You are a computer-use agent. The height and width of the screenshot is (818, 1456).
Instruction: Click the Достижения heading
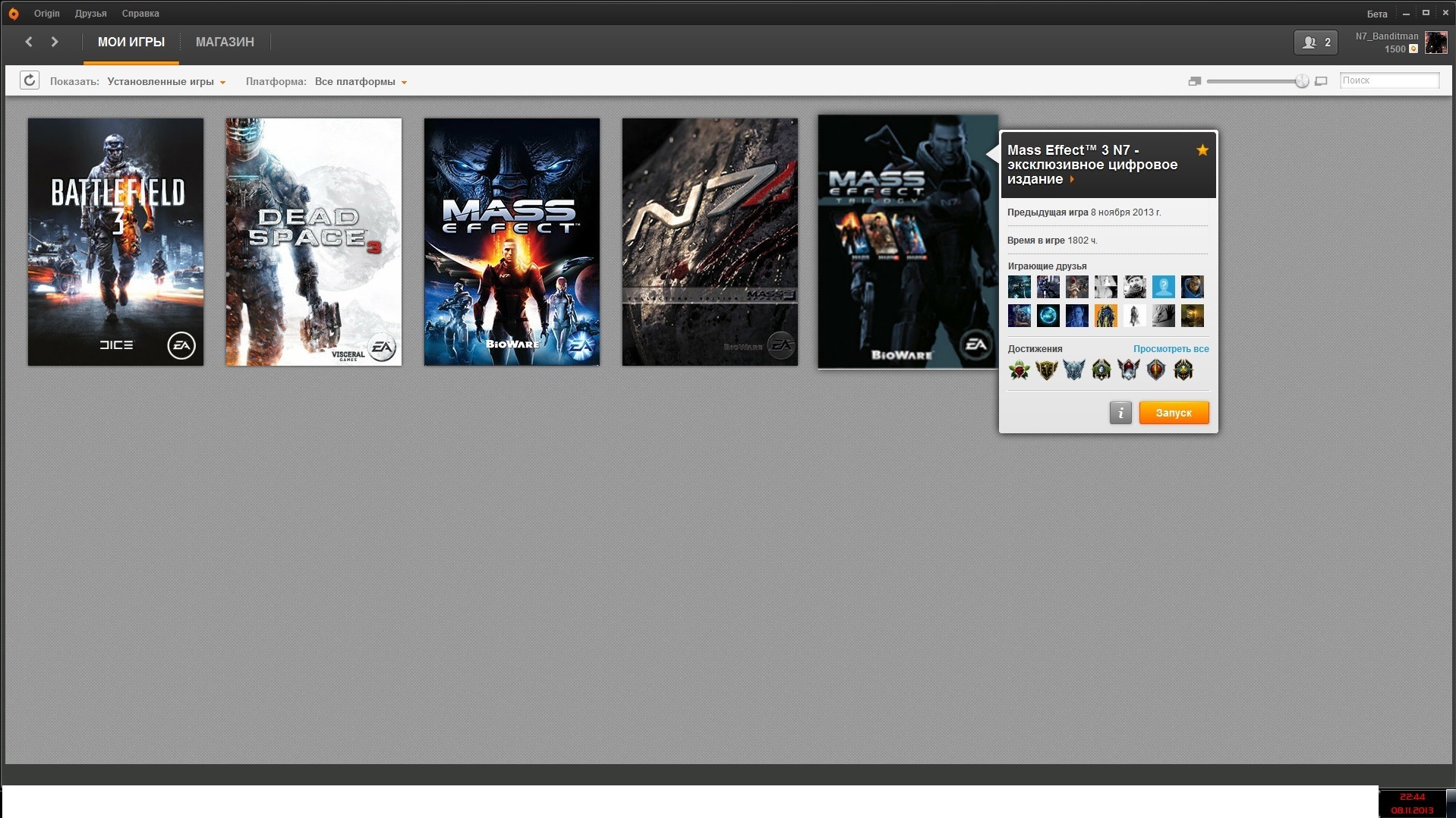click(1035, 349)
